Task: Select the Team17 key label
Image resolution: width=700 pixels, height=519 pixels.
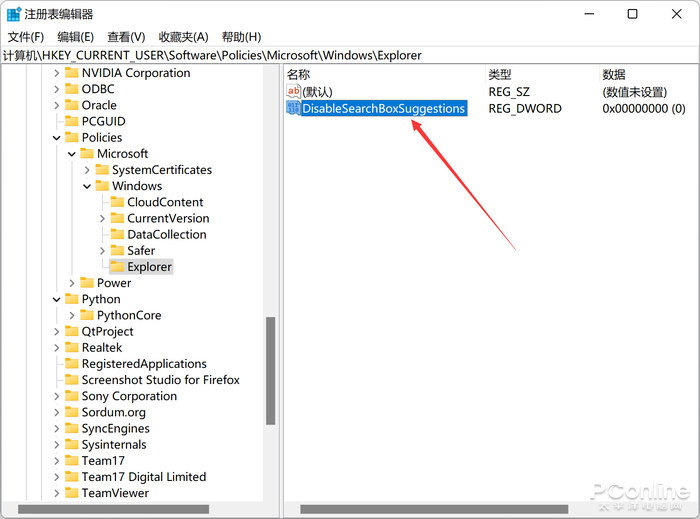Action: point(103,461)
